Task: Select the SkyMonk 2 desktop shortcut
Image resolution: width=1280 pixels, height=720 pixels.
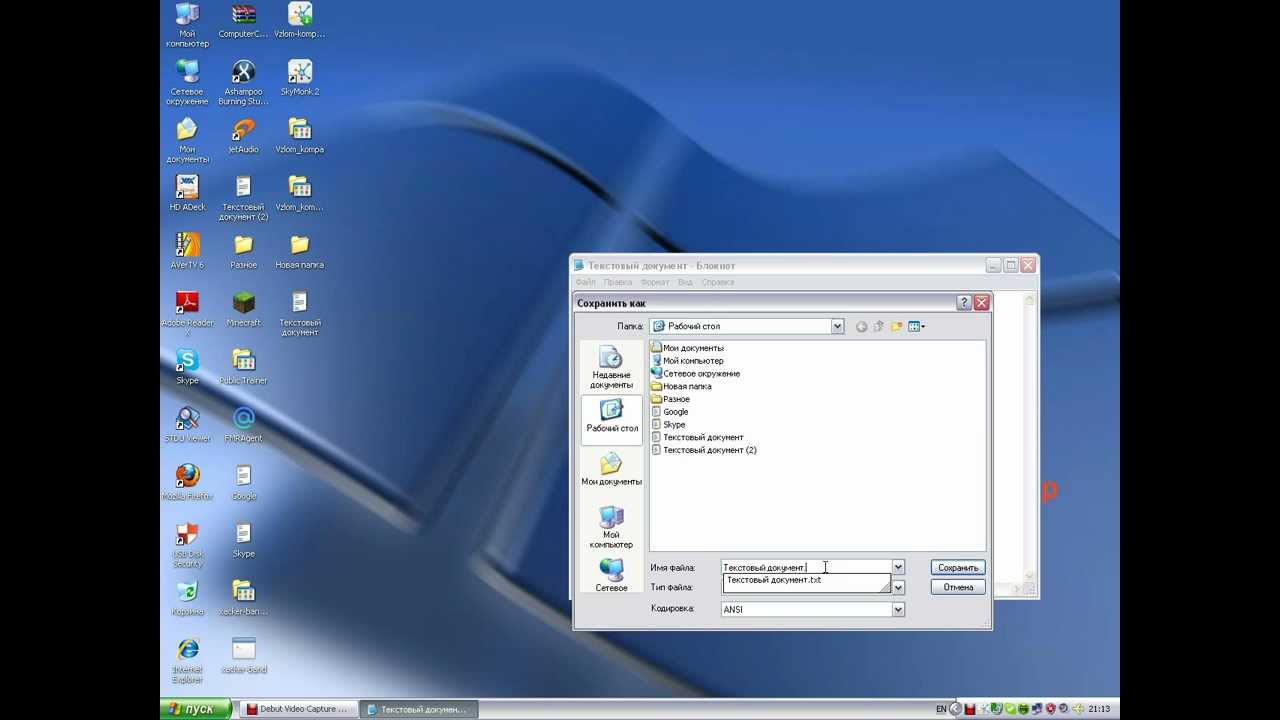Action: (300, 79)
